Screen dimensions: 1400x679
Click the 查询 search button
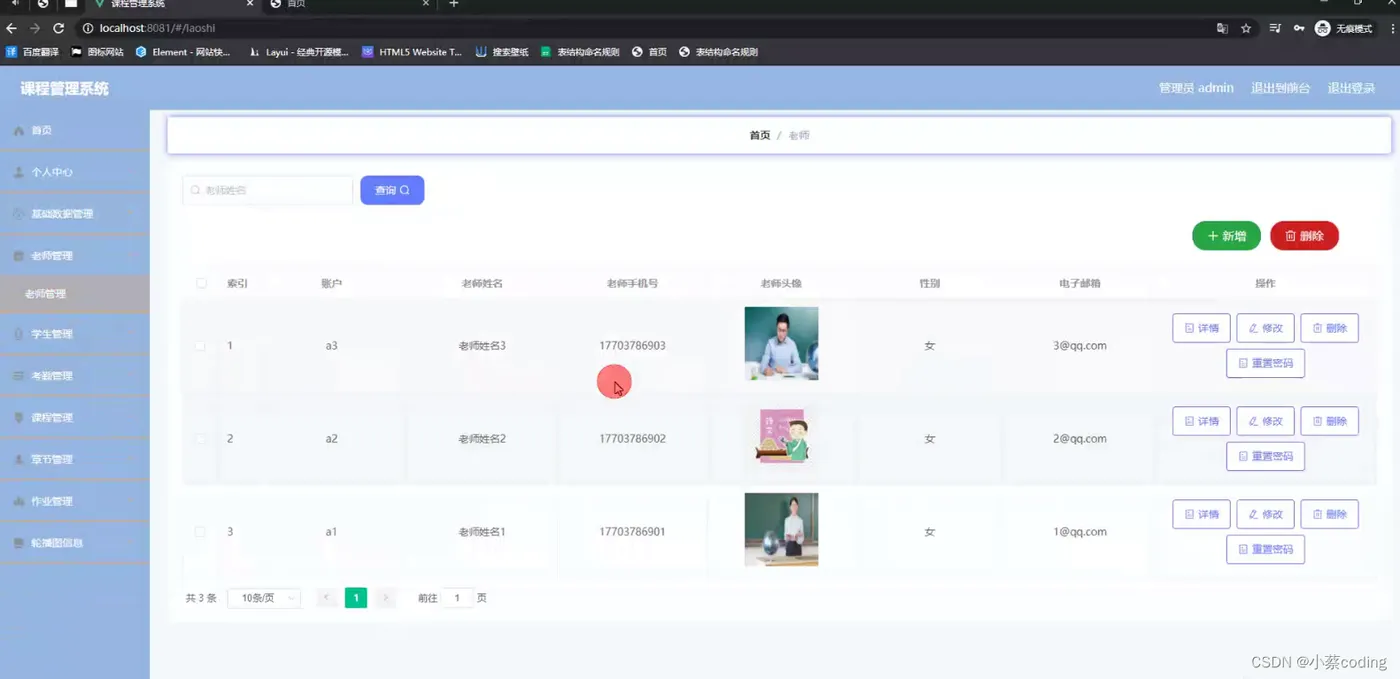point(392,190)
